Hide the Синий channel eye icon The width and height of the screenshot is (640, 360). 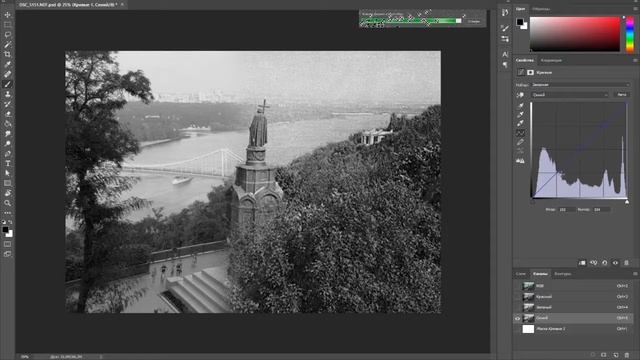[x=518, y=318]
